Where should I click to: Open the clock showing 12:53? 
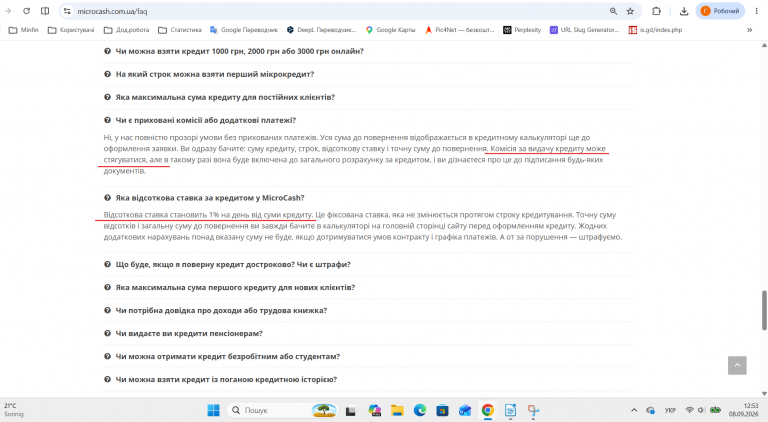[744, 410]
